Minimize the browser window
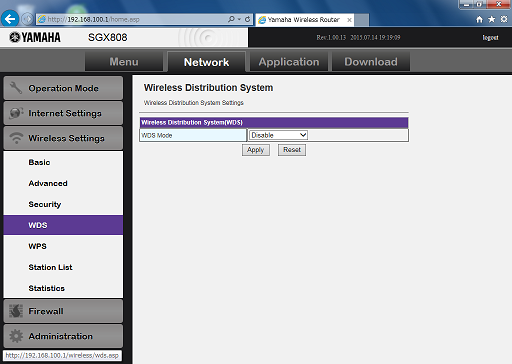 pos(466,4)
